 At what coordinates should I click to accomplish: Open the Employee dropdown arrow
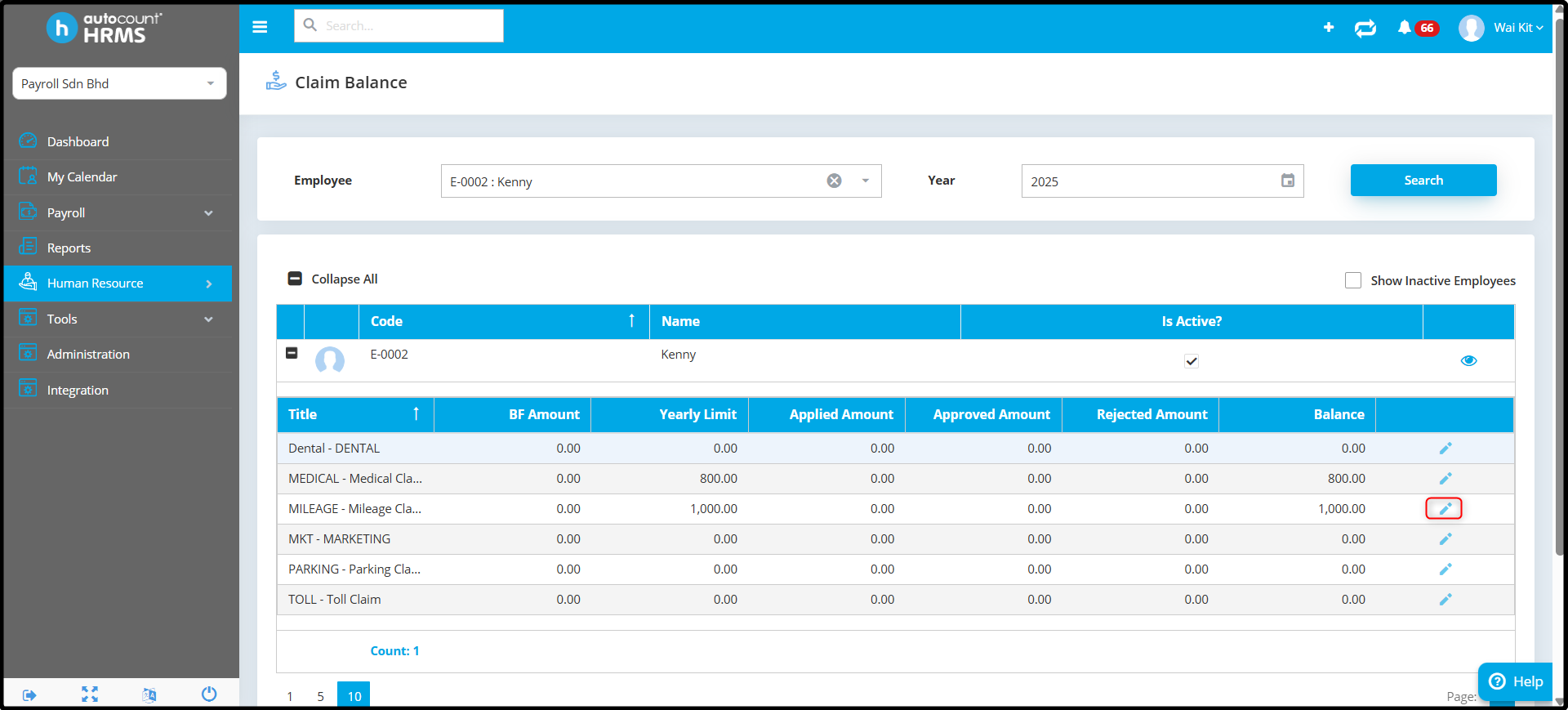pos(866,181)
